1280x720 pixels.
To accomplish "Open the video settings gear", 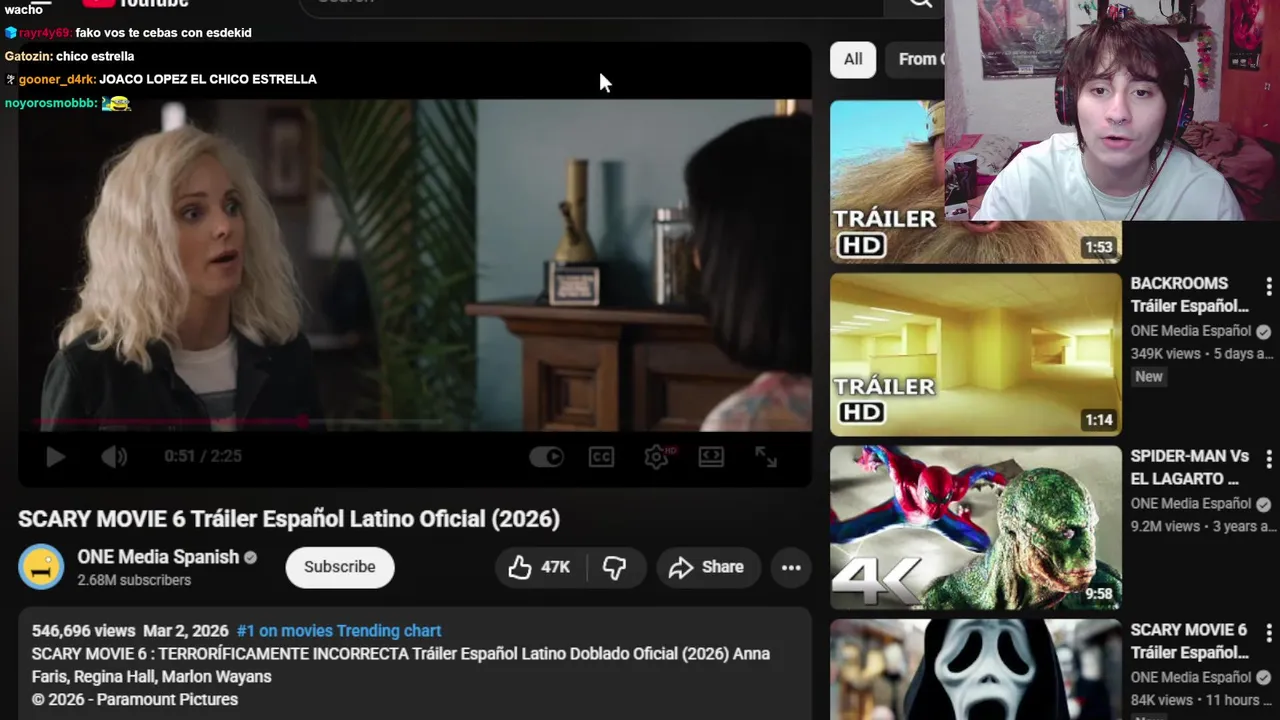I will (x=657, y=457).
